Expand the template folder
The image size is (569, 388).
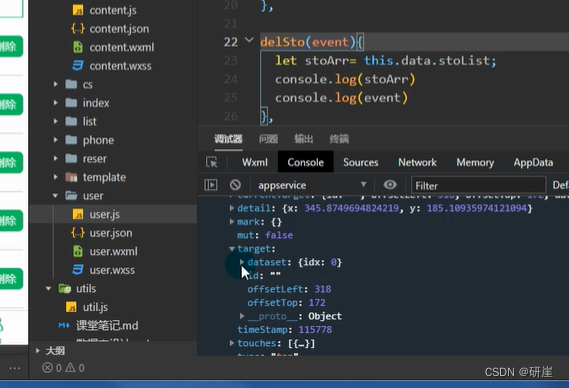point(56,177)
